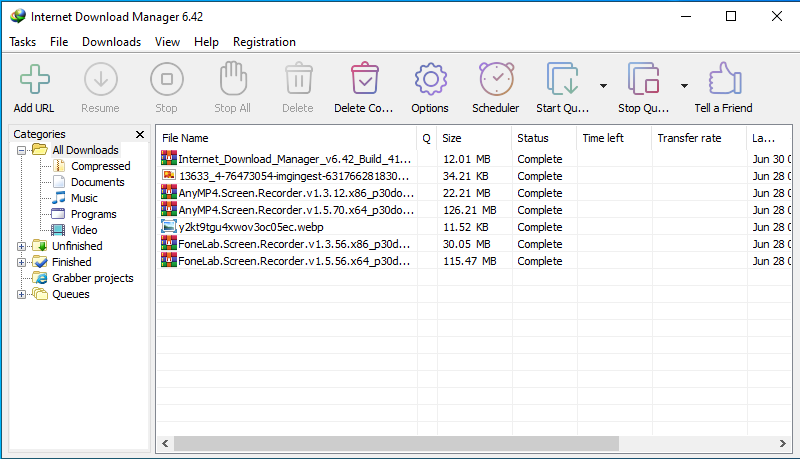Screen dimensions: 800x459
Task: Click the scroll right arrow
Action: click(x=783, y=443)
